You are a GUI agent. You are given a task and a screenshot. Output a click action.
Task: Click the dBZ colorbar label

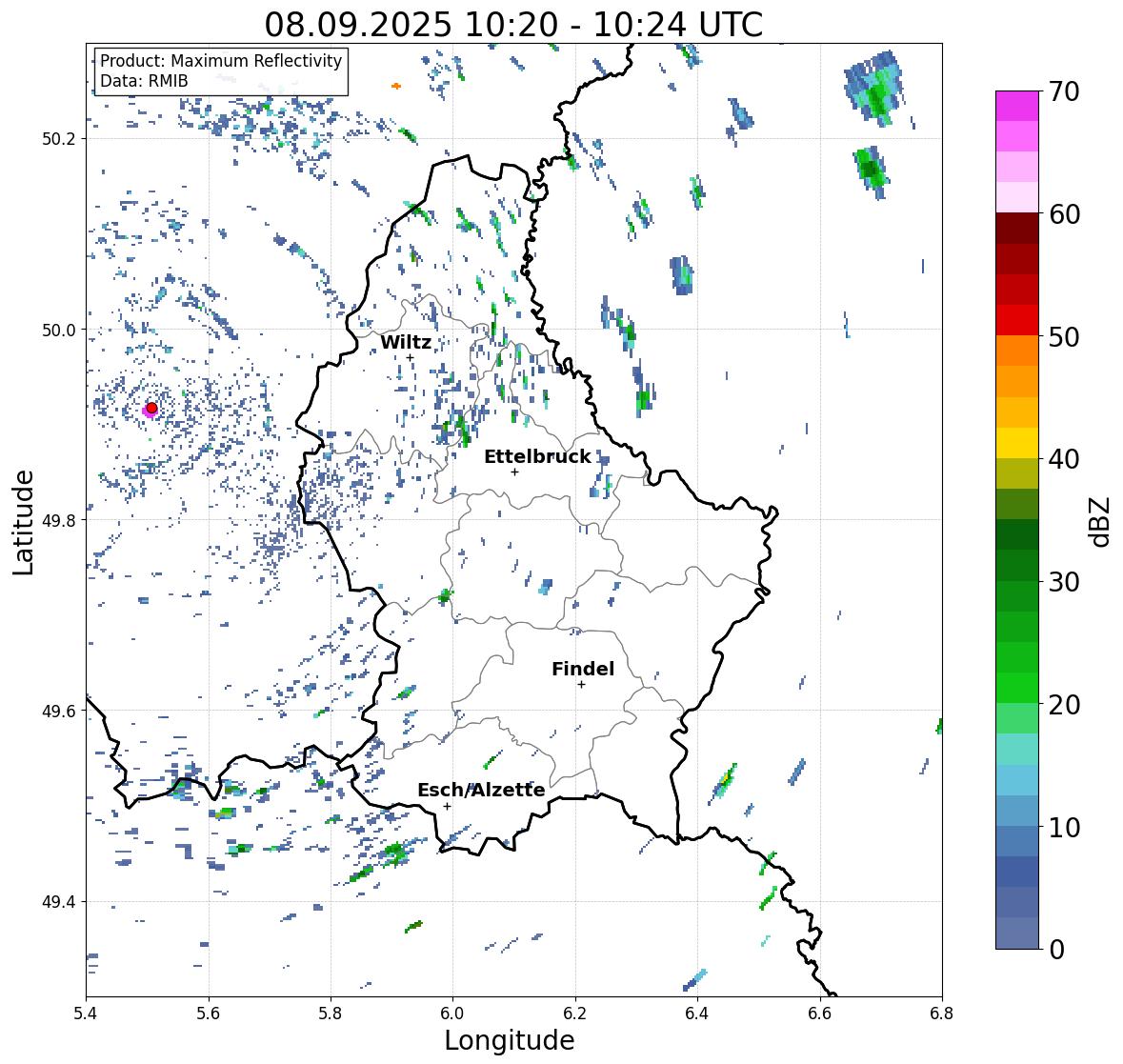coord(1101,522)
